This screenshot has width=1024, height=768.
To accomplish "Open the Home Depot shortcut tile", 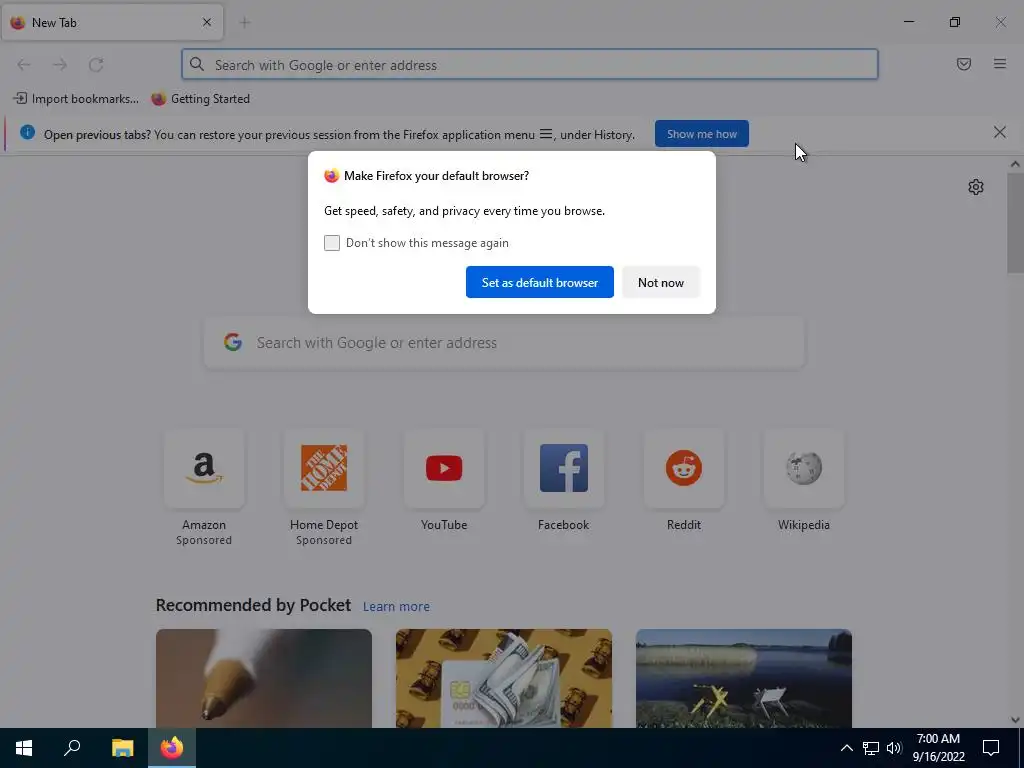I will tap(324, 468).
